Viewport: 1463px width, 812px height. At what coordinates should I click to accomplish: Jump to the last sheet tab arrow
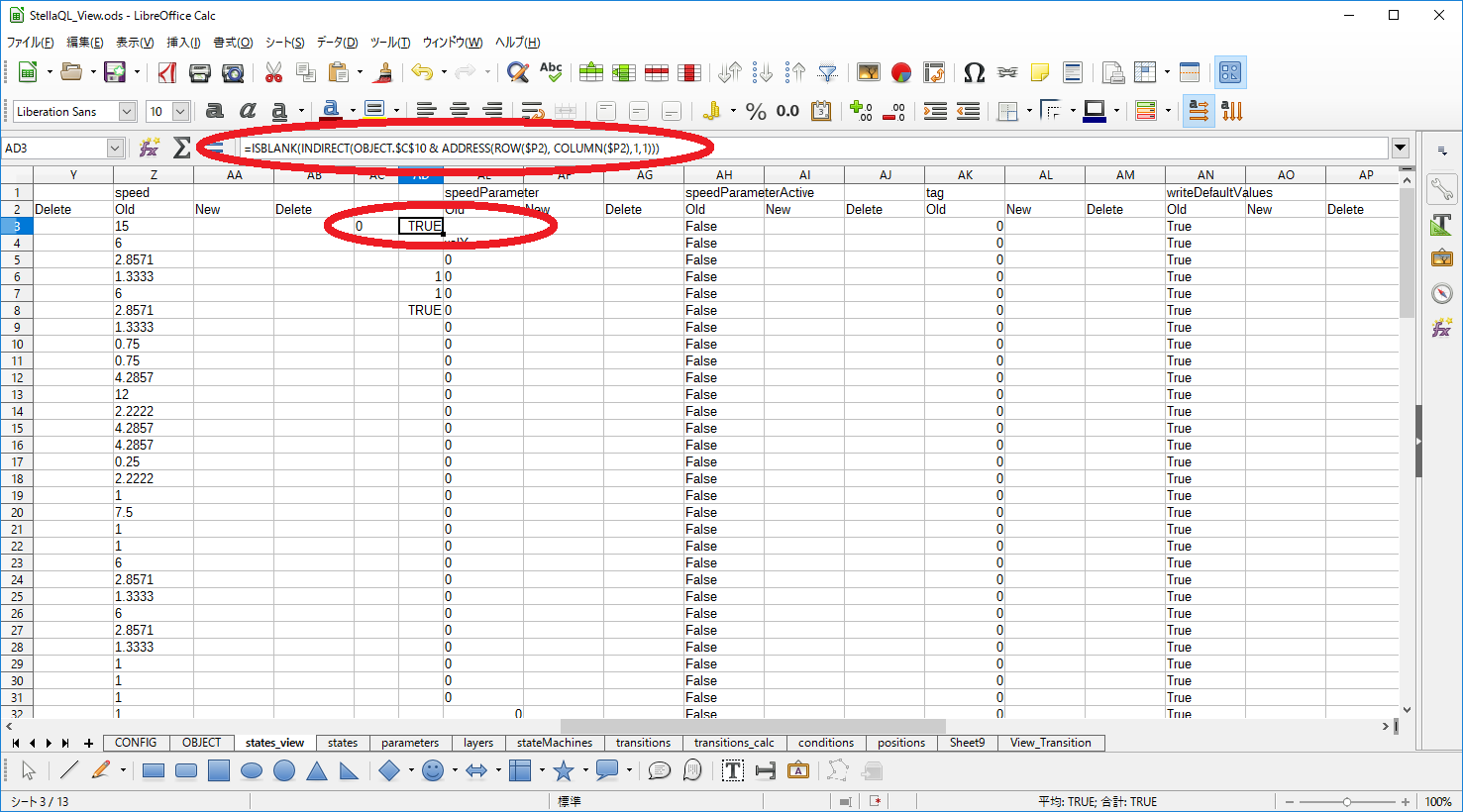[x=65, y=743]
